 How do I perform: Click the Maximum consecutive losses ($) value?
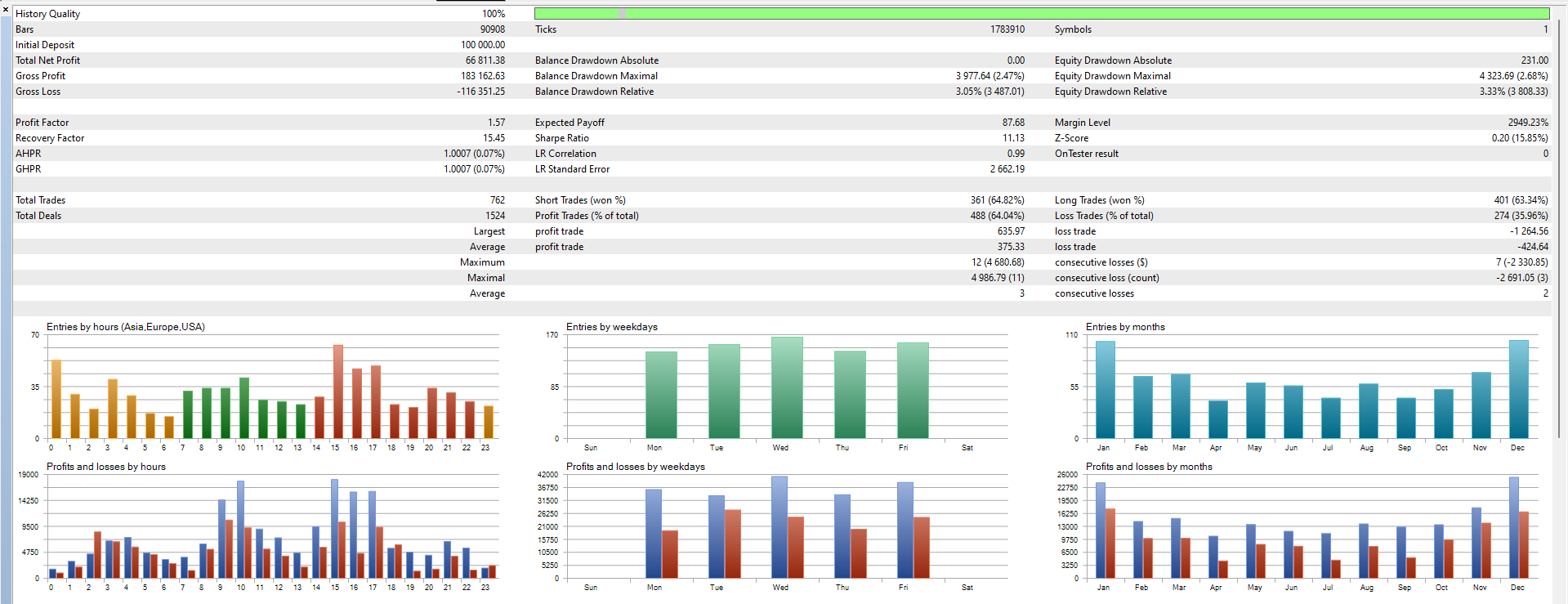1521,262
